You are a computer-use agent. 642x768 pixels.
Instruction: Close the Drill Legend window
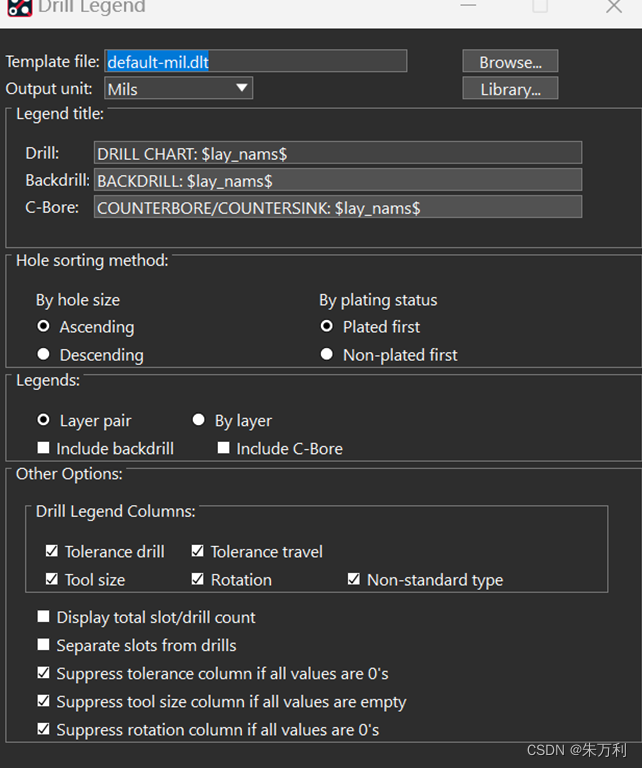[x=614, y=7]
